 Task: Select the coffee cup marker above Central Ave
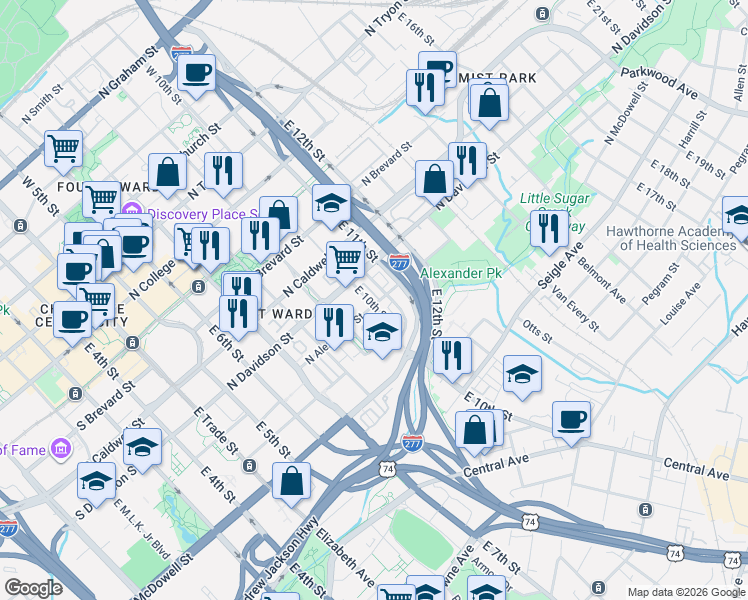click(x=571, y=422)
